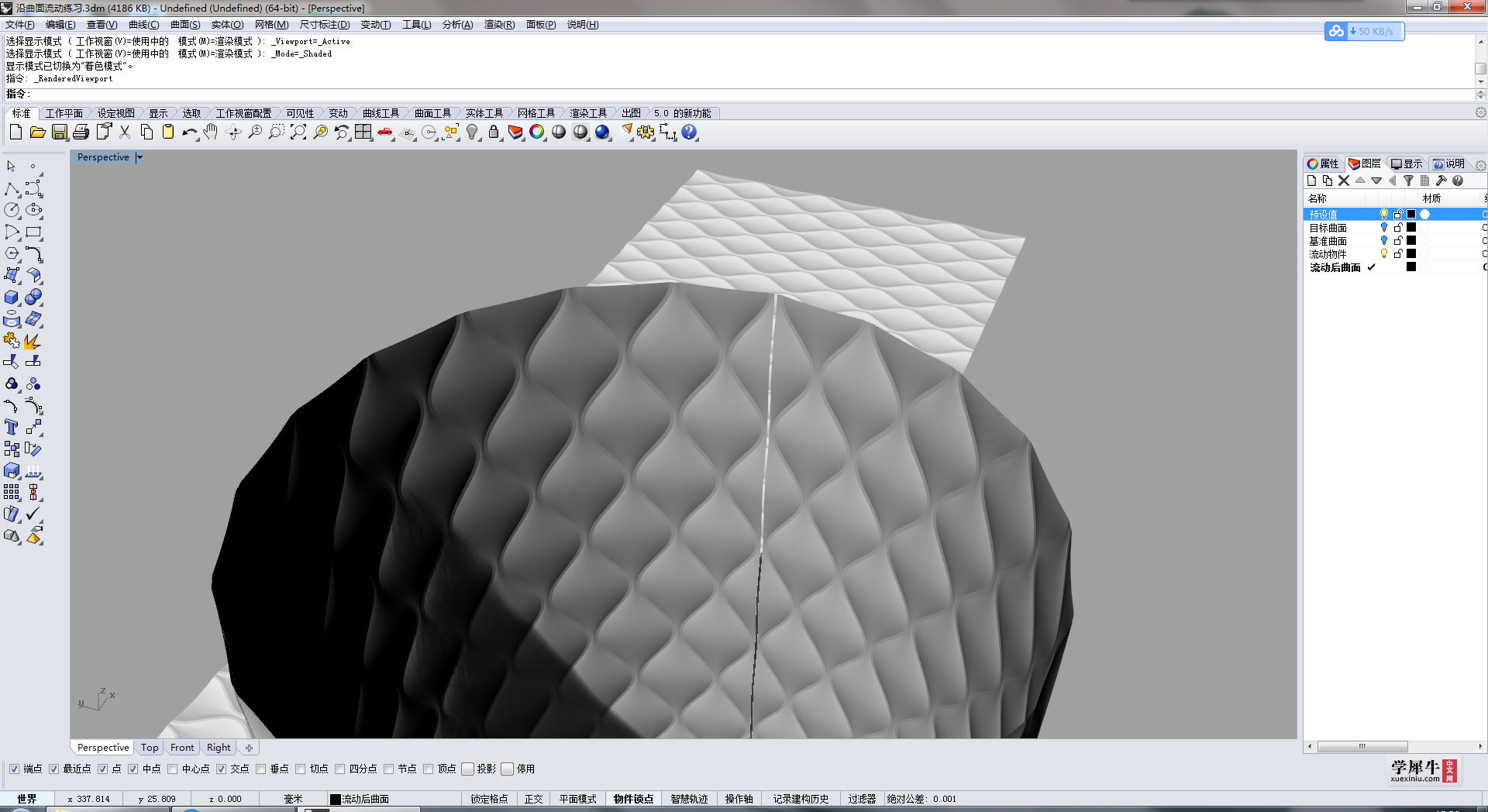The height and width of the screenshot is (812, 1488).
Task: Select the Circle tool in left sidebar
Action: 12,210
